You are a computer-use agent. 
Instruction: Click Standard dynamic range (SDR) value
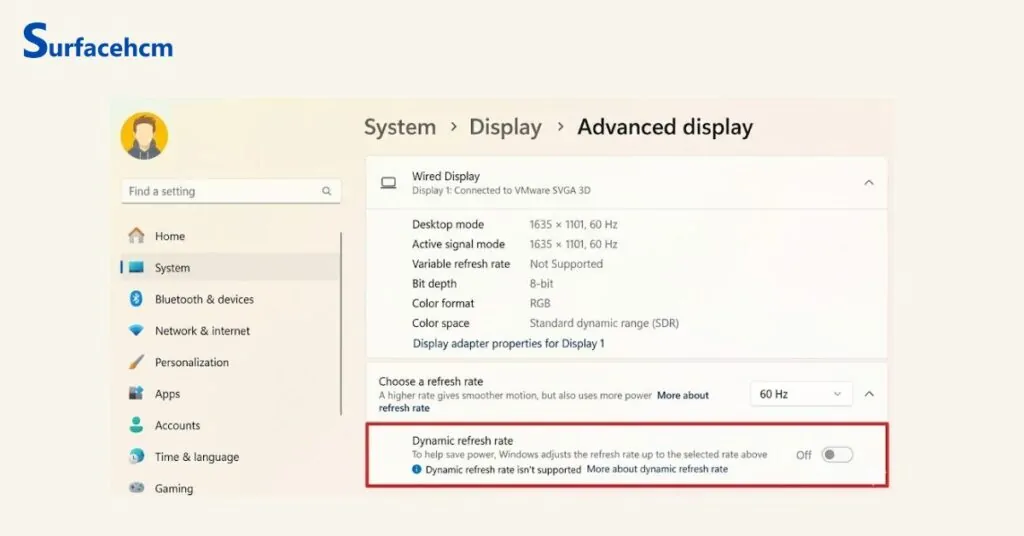click(604, 323)
